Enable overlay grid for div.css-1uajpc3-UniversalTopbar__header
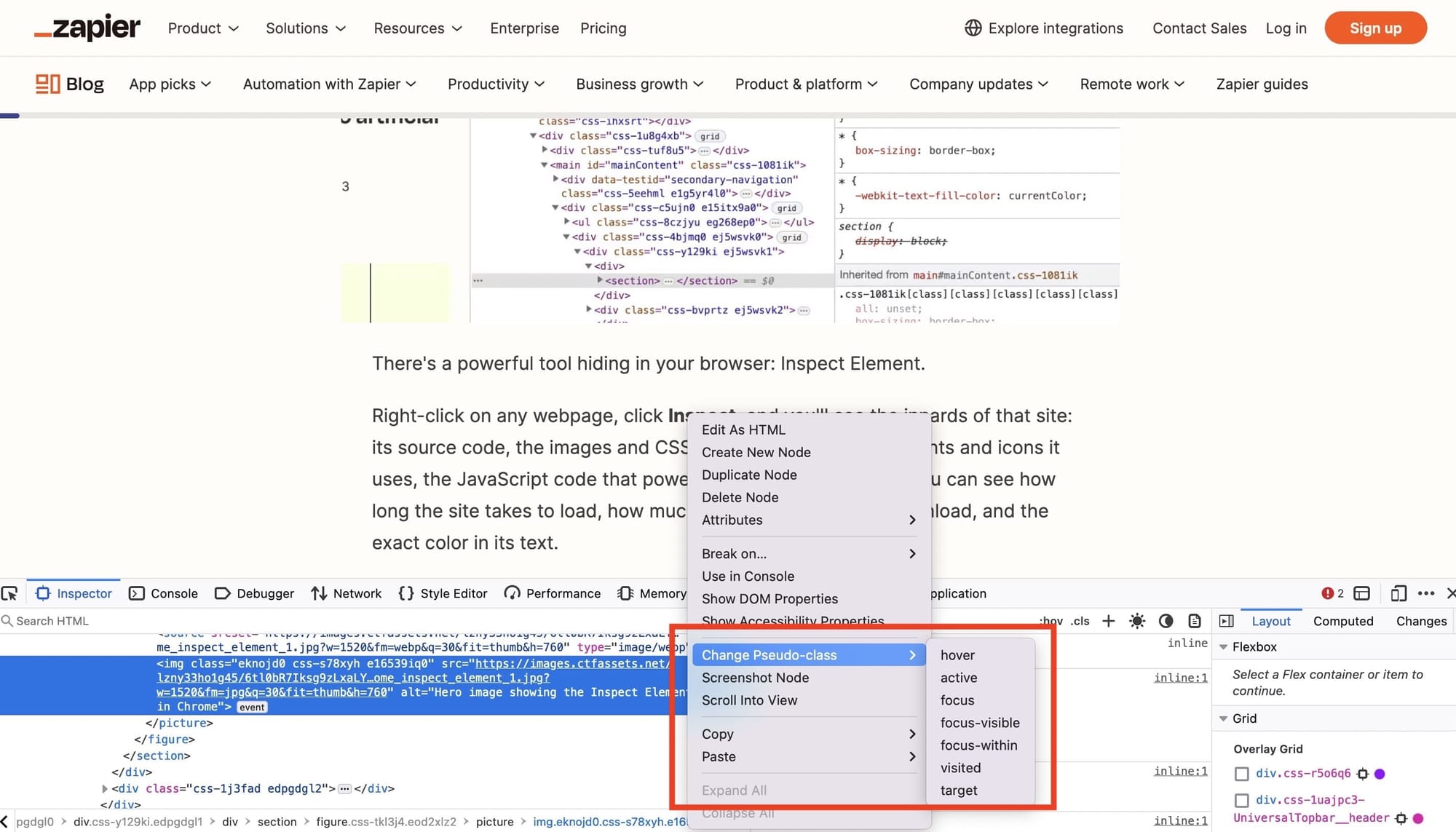The width and height of the screenshot is (1456, 832). click(x=1242, y=801)
